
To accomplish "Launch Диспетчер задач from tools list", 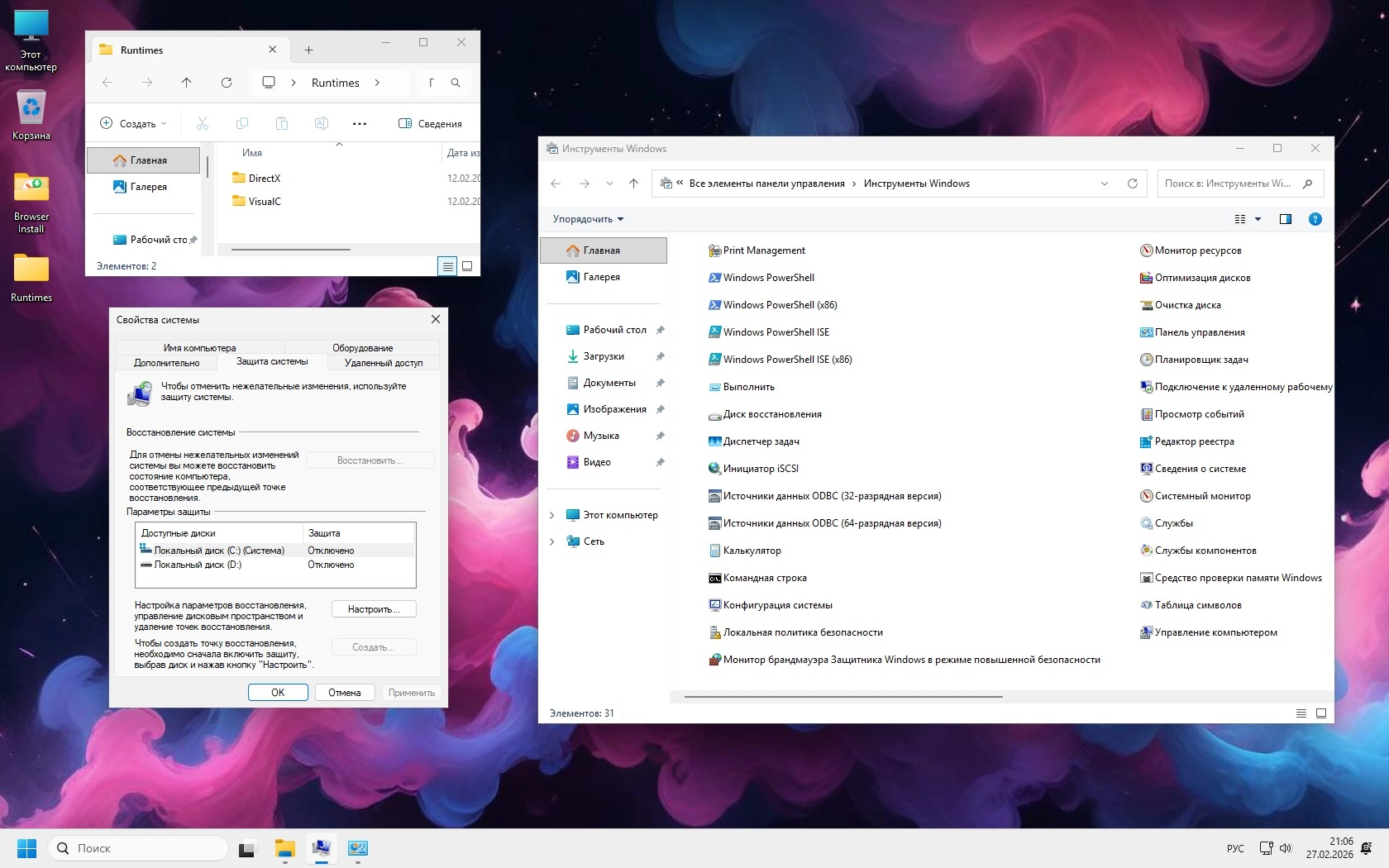I will [x=760, y=441].
